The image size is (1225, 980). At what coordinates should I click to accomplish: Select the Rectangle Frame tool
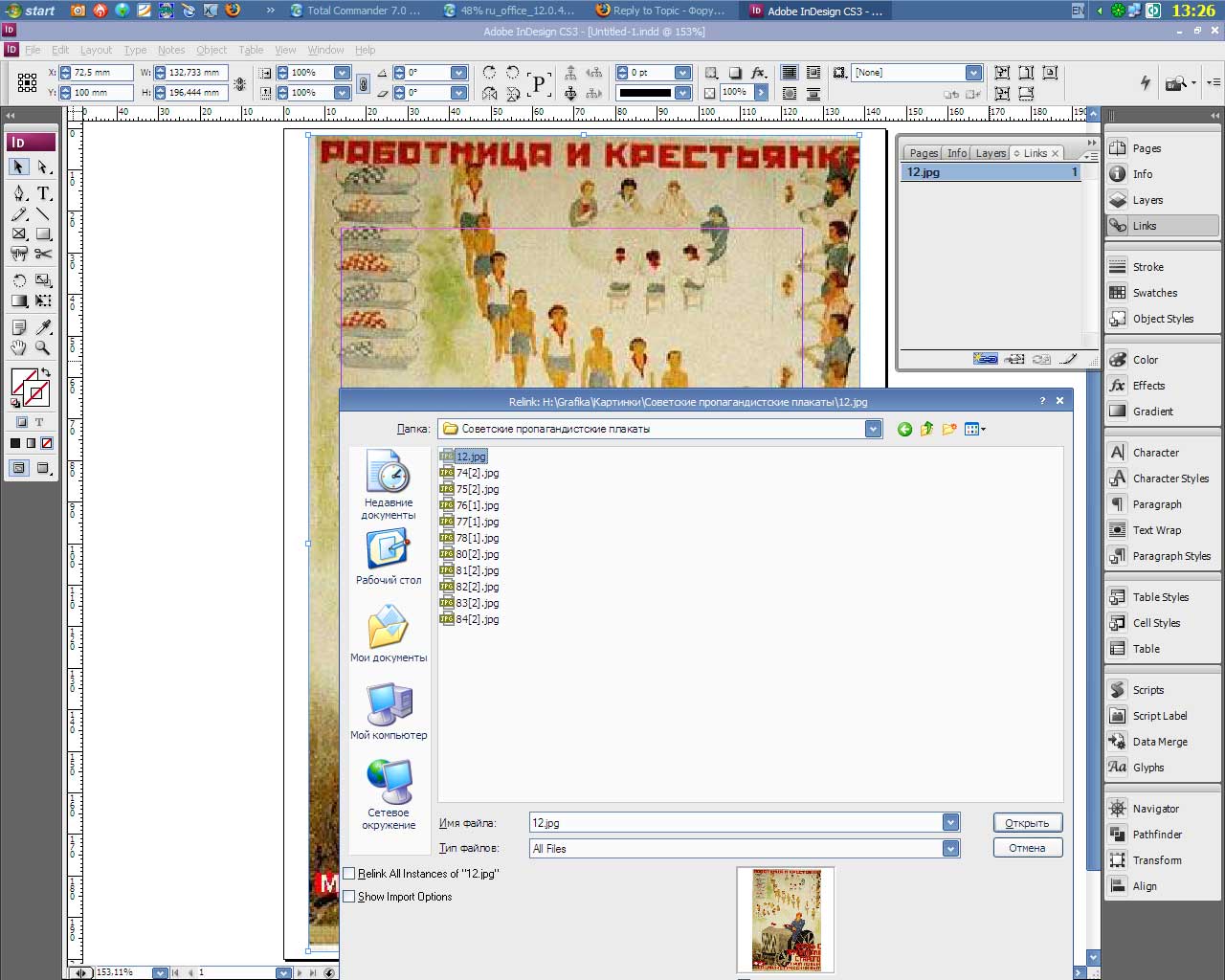tap(18, 234)
